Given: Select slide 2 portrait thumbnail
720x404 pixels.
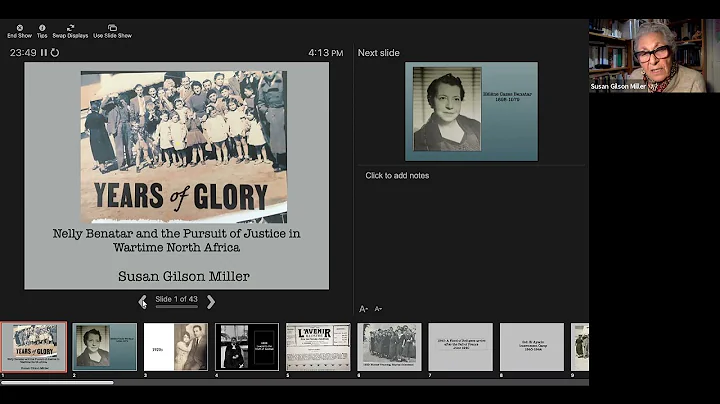Looking at the screenshot, I should pos(105,347).
